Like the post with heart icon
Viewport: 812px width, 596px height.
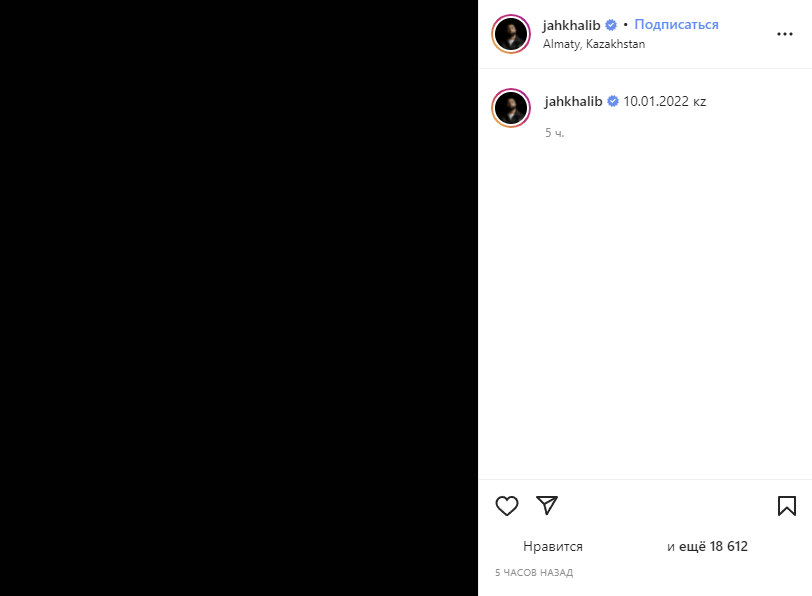click(506, 506)
